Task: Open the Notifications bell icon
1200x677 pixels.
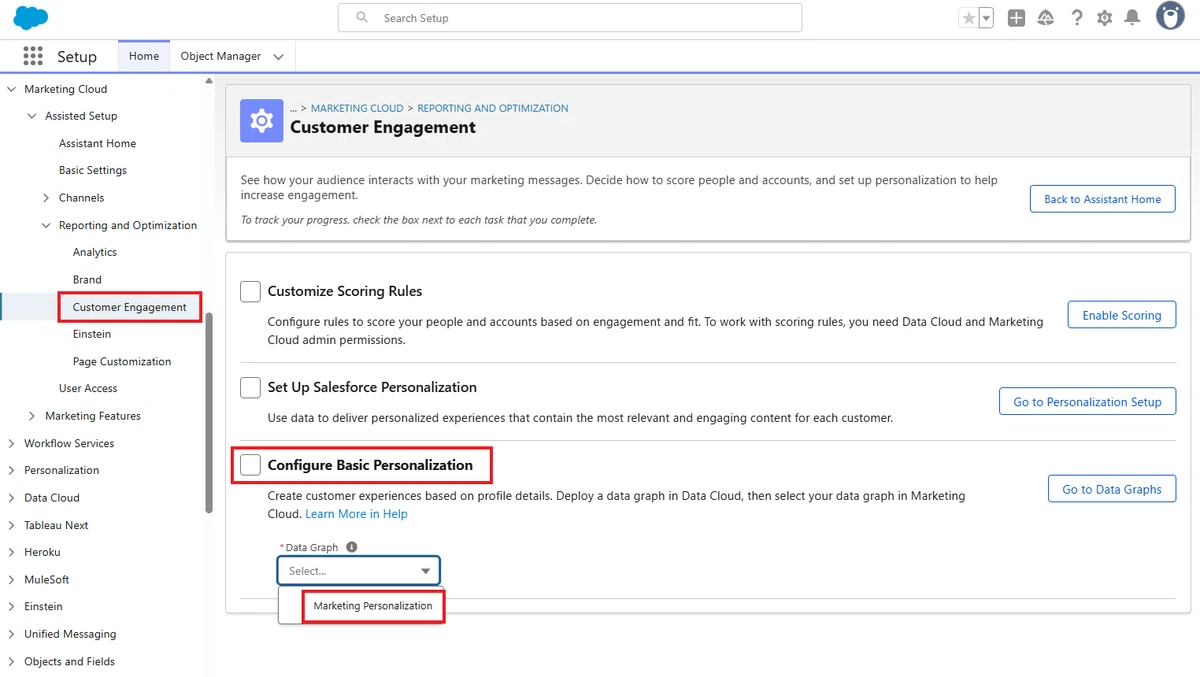Action: 1132,18
